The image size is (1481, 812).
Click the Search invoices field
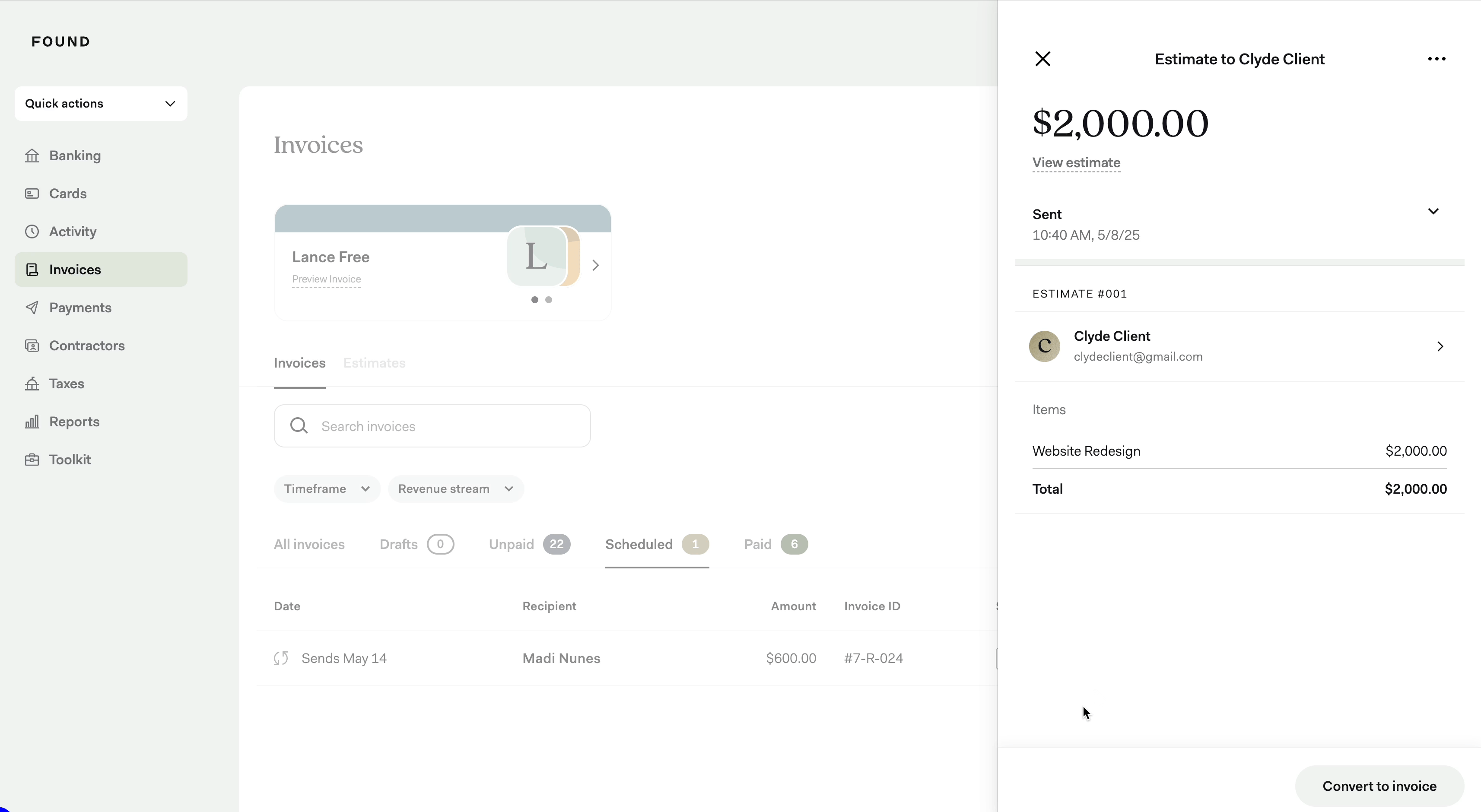pyautogui.click(x=432, y=426)
